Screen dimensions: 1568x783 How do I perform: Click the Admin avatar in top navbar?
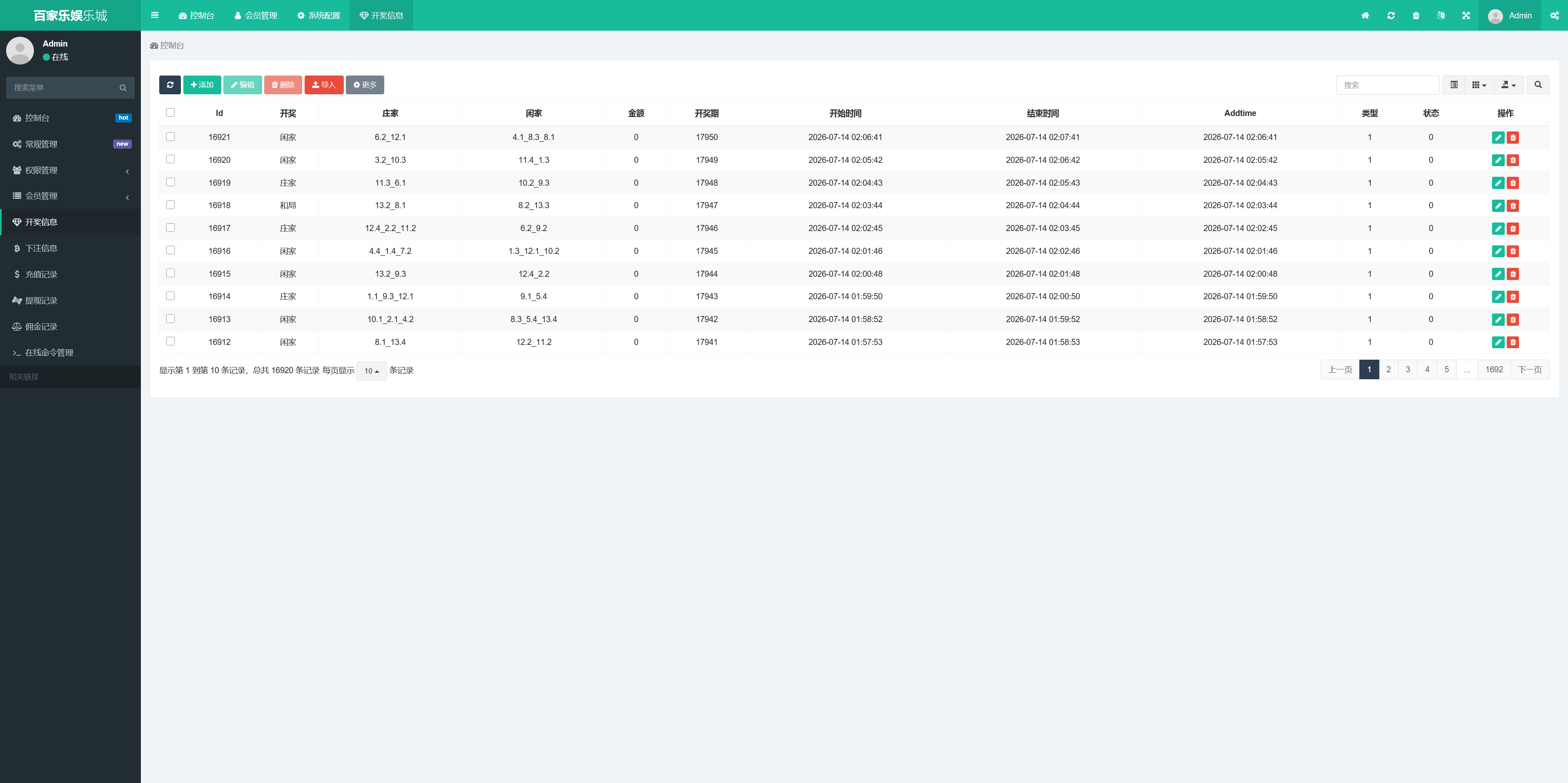click(x=1495, y=16)
